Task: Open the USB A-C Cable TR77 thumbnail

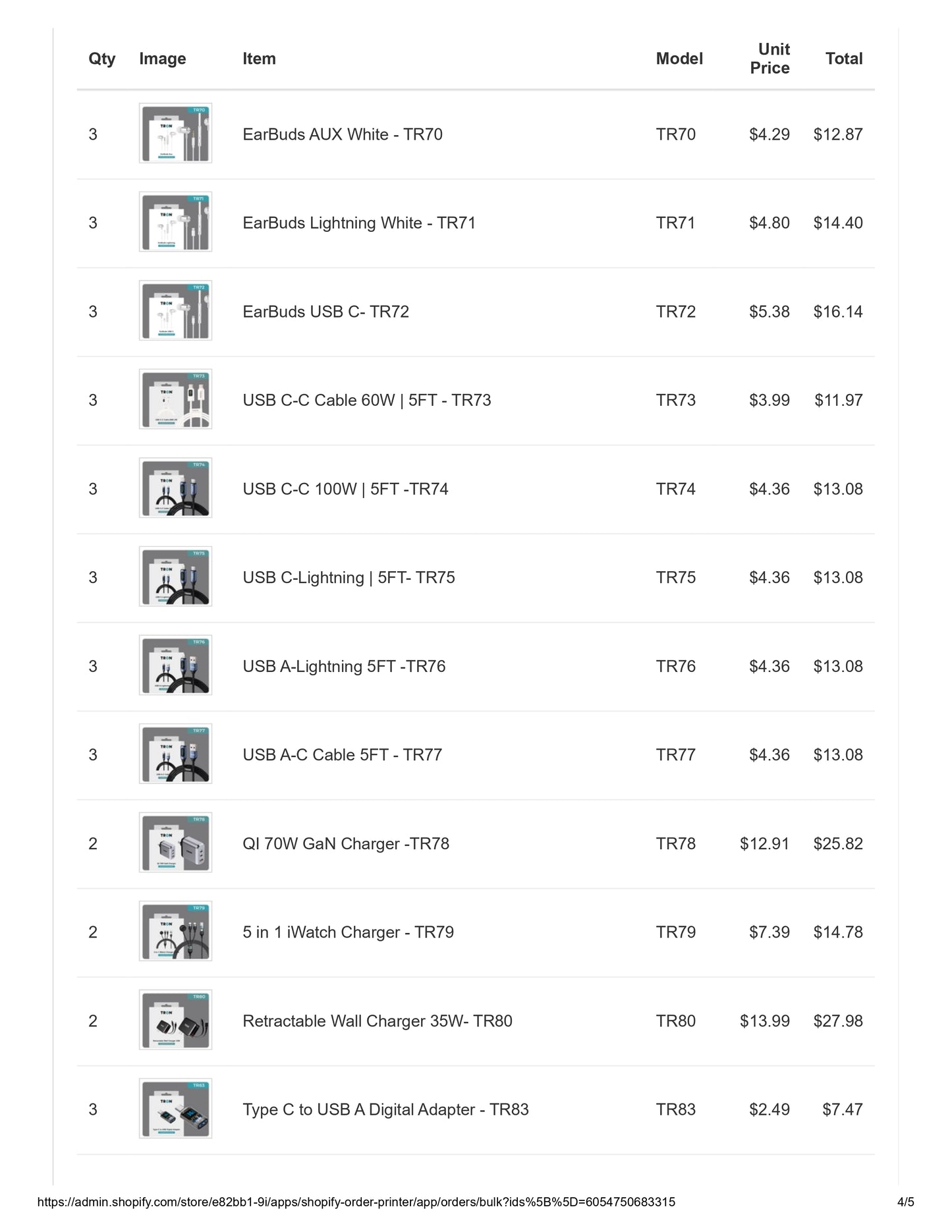Action: point(175,754)
